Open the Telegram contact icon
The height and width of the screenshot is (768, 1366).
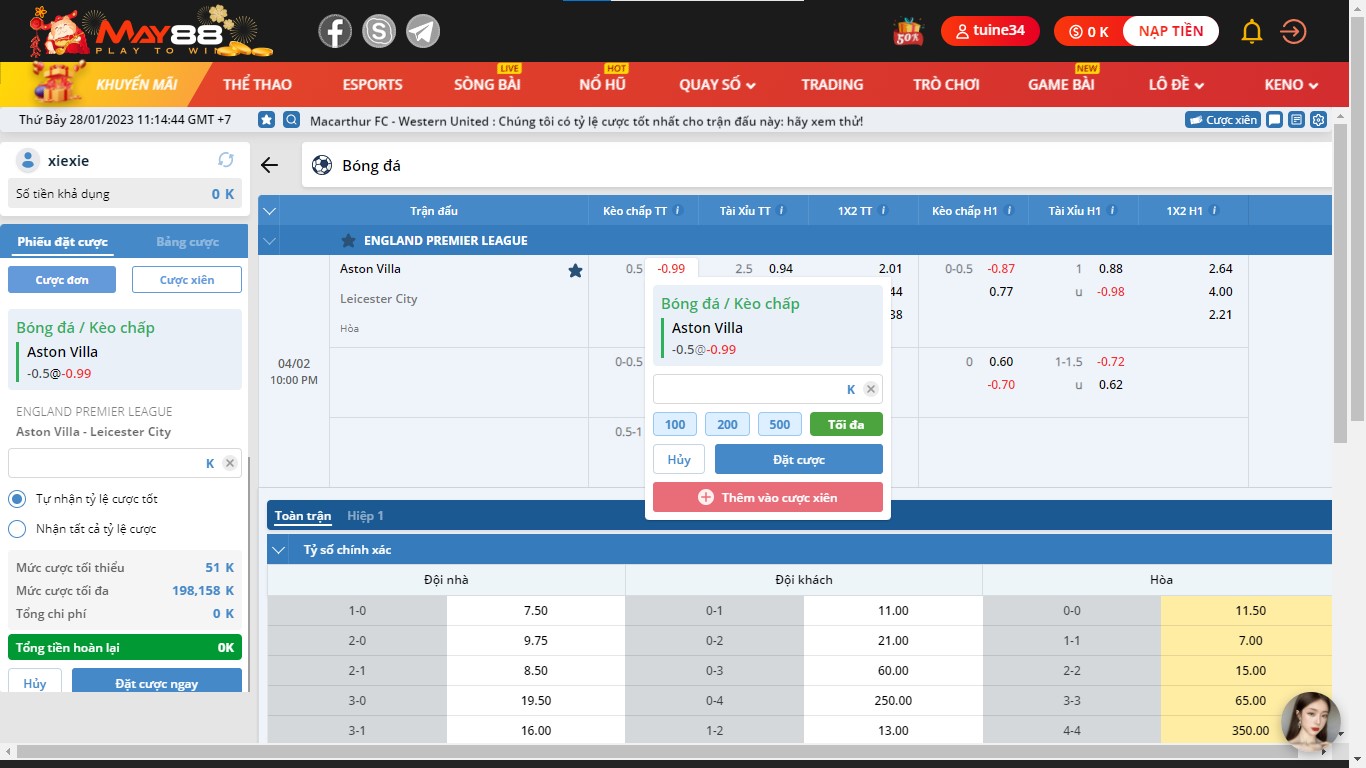point(422,32)
